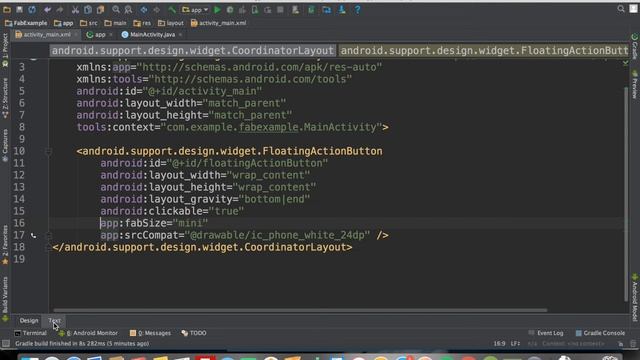Click the line 16 app:fabSize text

point(154,223)
